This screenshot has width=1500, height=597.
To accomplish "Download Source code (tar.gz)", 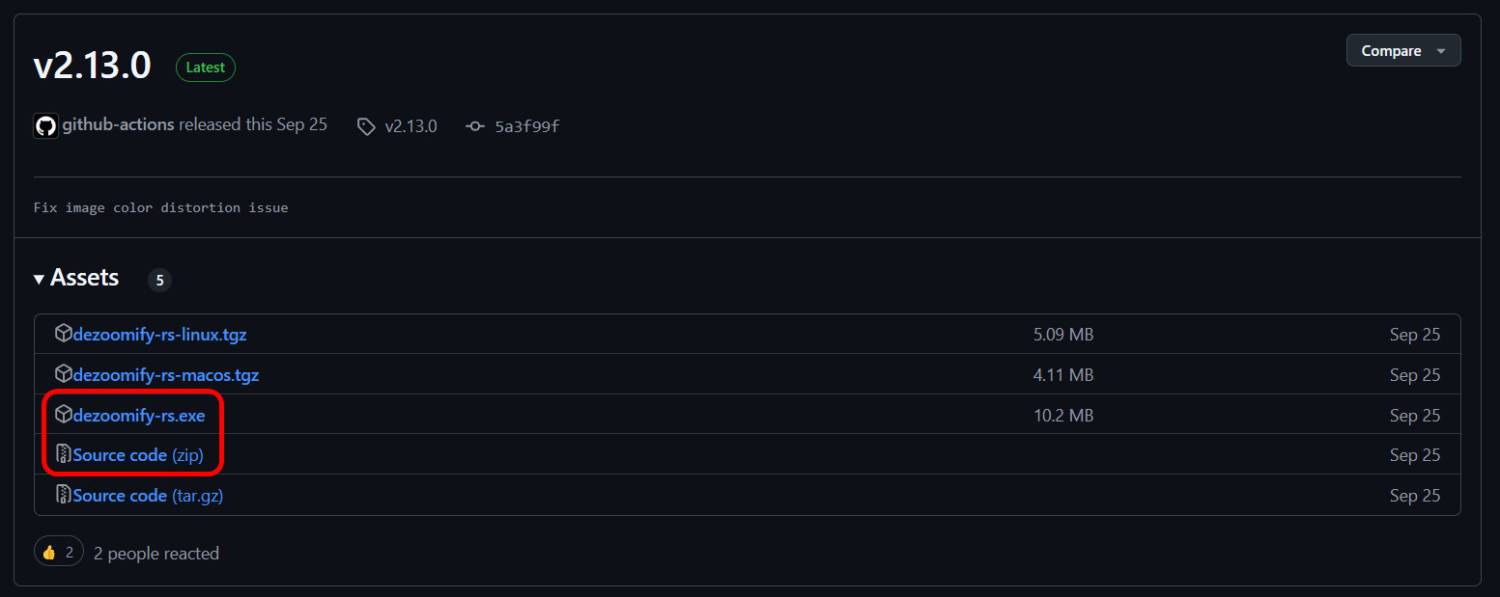I will [x=148, y=495].
